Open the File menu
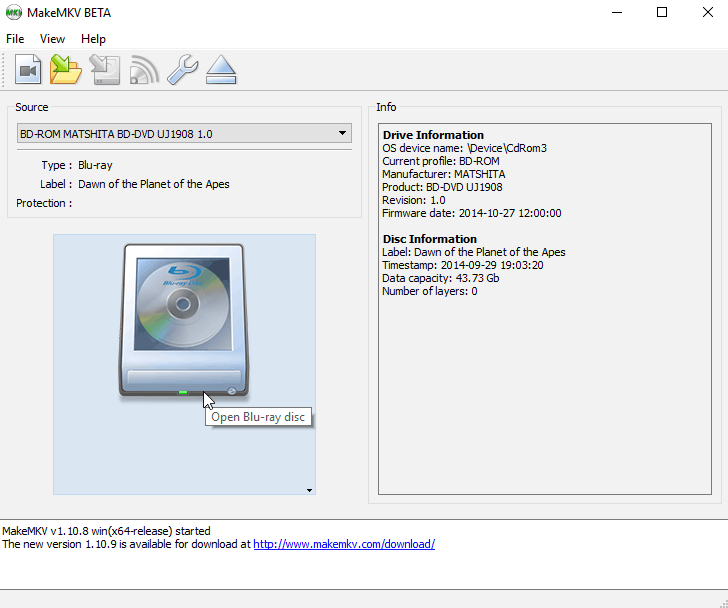Screen dimensions: 728x608 pos(15,39)
